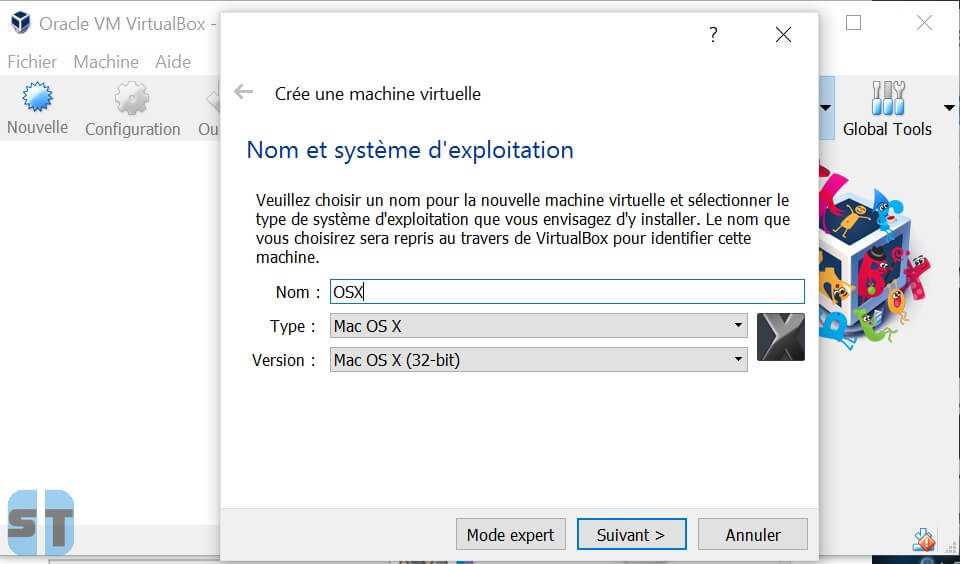
Task: Open Global Tools in main window
Action: (x=887, y=109)
